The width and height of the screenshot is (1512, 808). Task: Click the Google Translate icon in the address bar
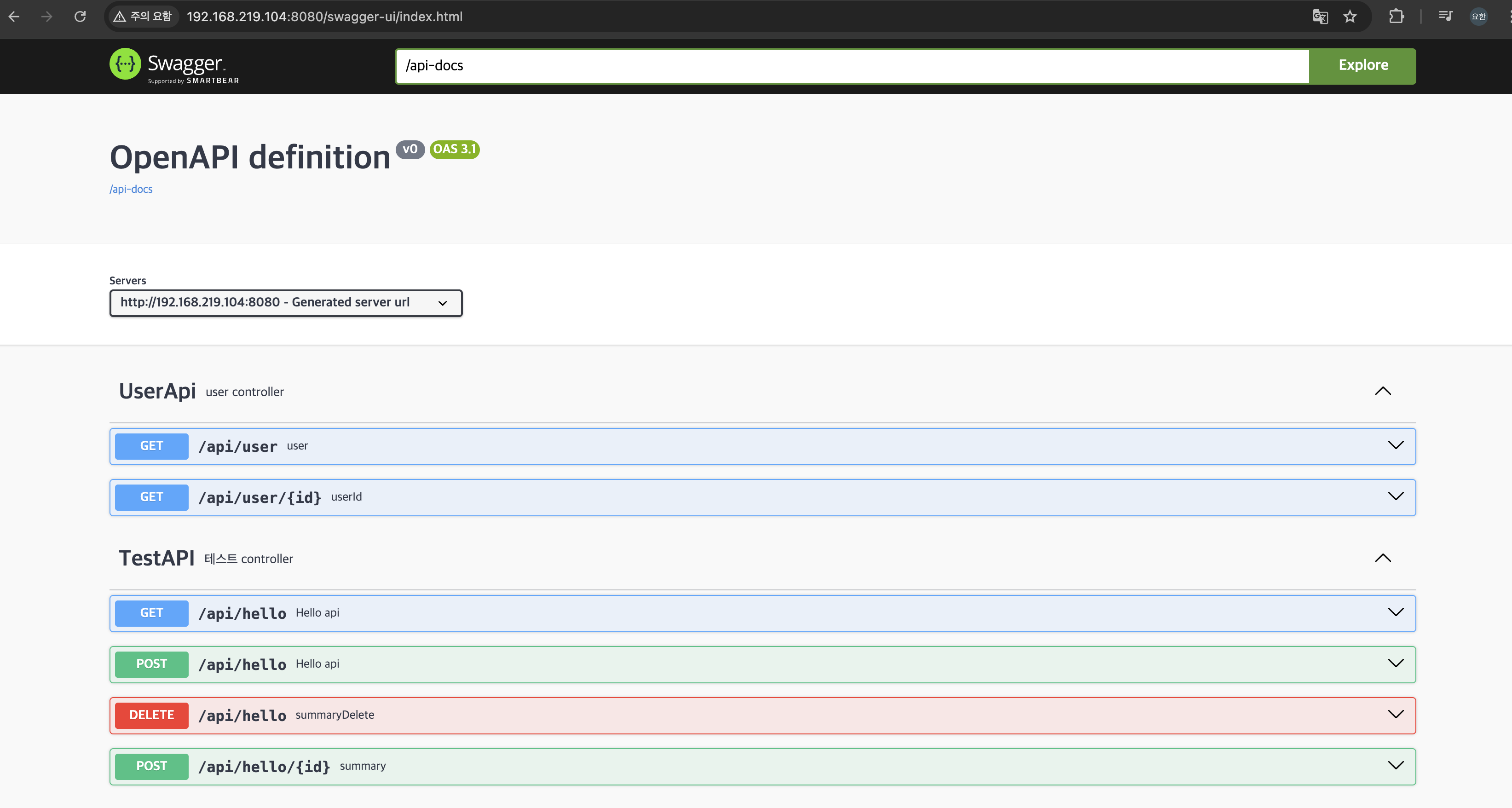click(x=1320, y=17)
